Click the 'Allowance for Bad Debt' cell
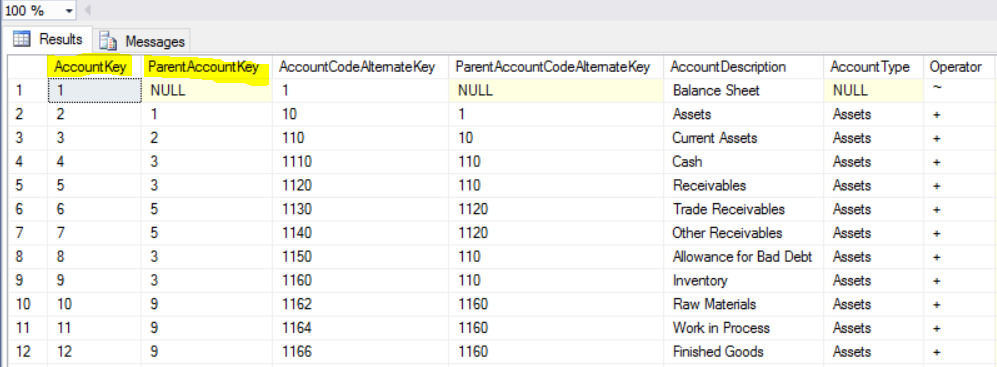 (x=744, y=257)
